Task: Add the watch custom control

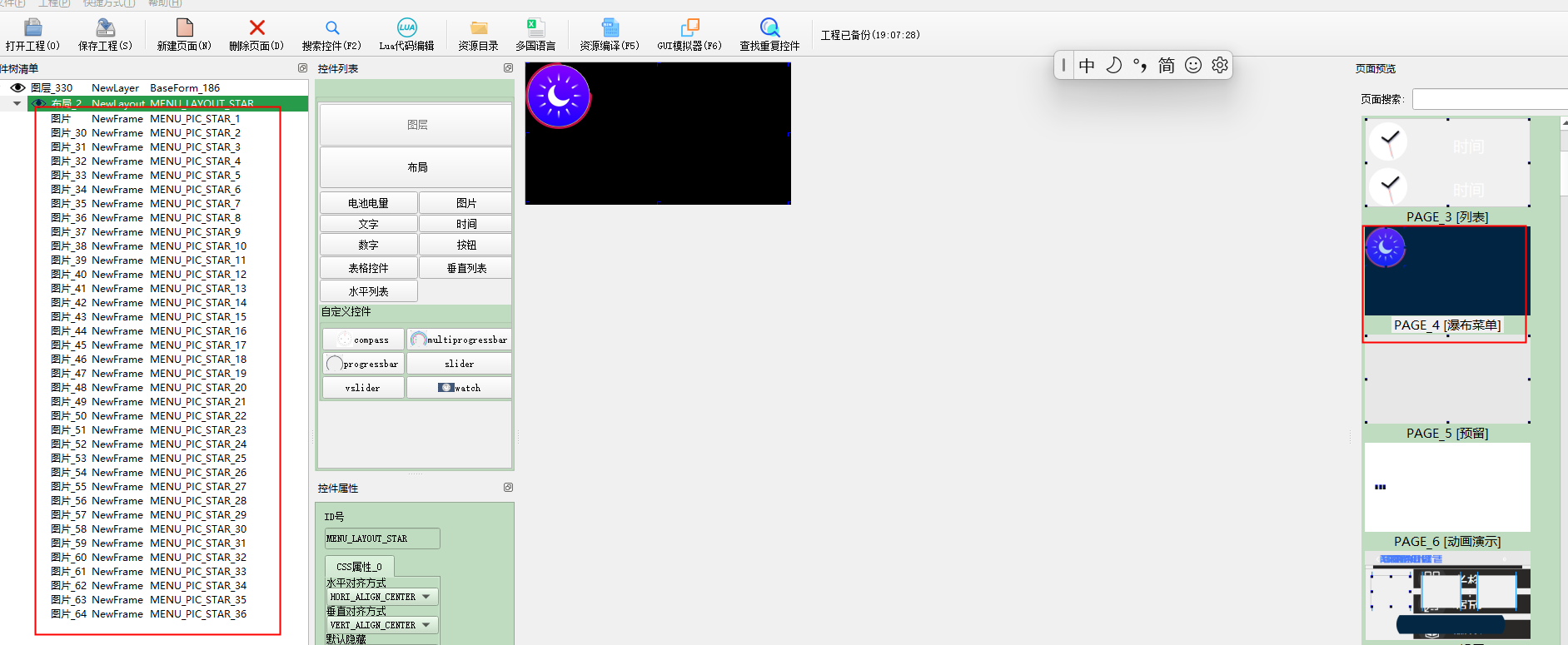Action: [x=460, y=388]
